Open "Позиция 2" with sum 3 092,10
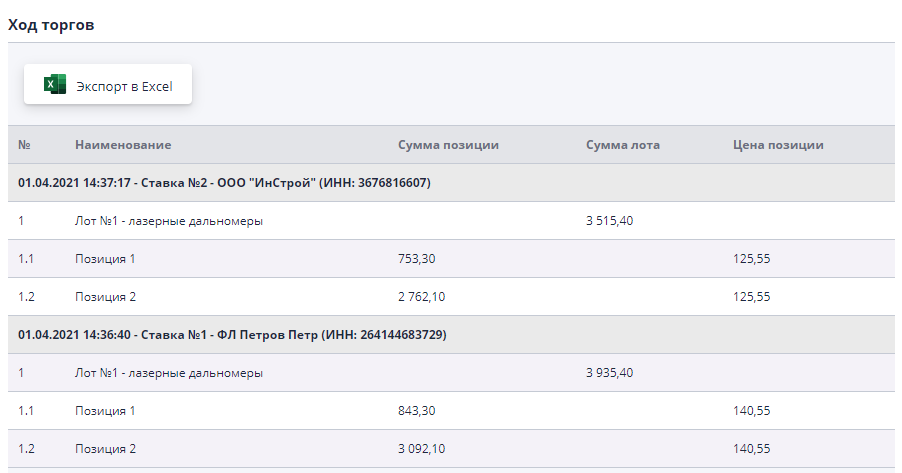The image size is (902, 473). tap(105, 449)
